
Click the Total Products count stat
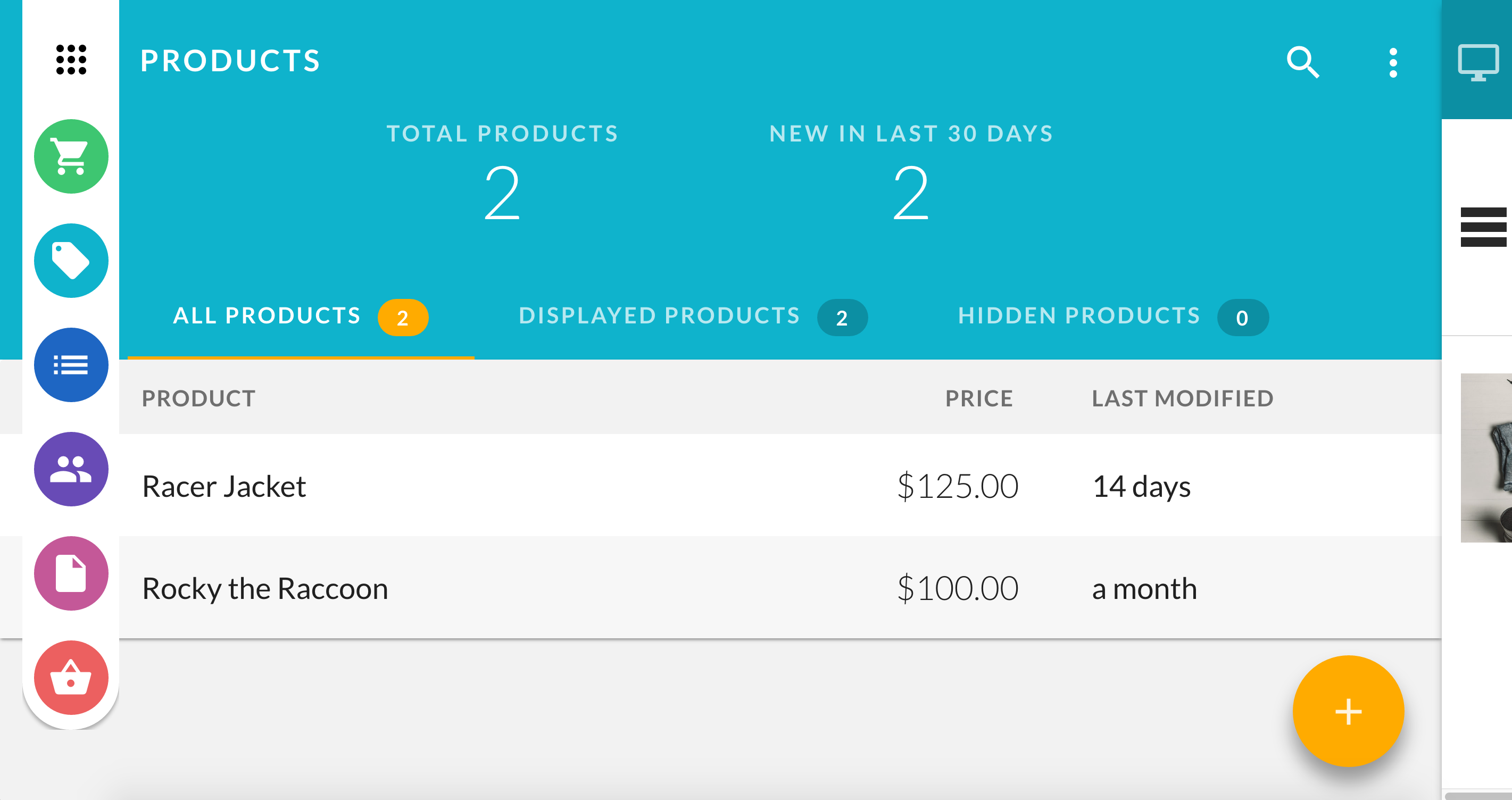click(x=502, y=172)
